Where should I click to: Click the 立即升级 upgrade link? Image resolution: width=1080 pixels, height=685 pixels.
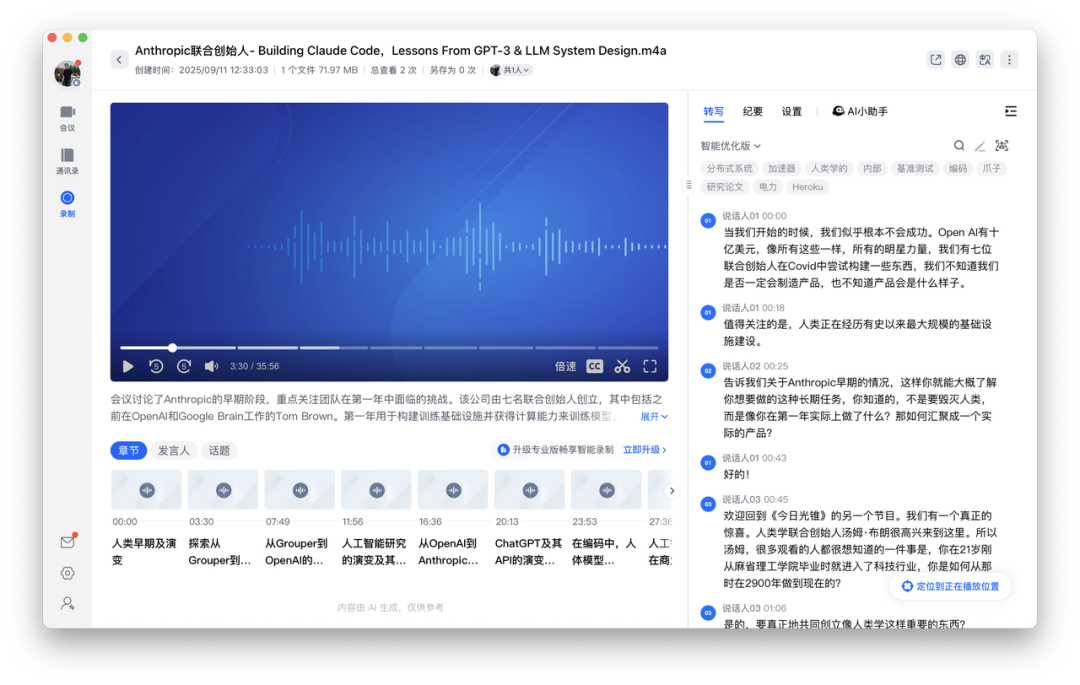[x=645, y=450]
